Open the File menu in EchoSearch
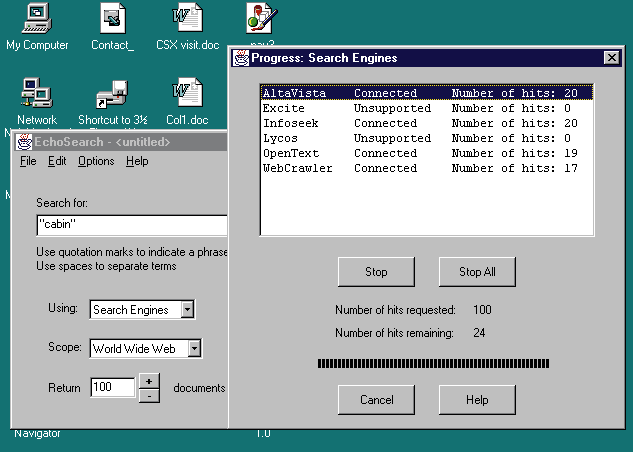Screen dimensions: 633x452 click(28, 161)
